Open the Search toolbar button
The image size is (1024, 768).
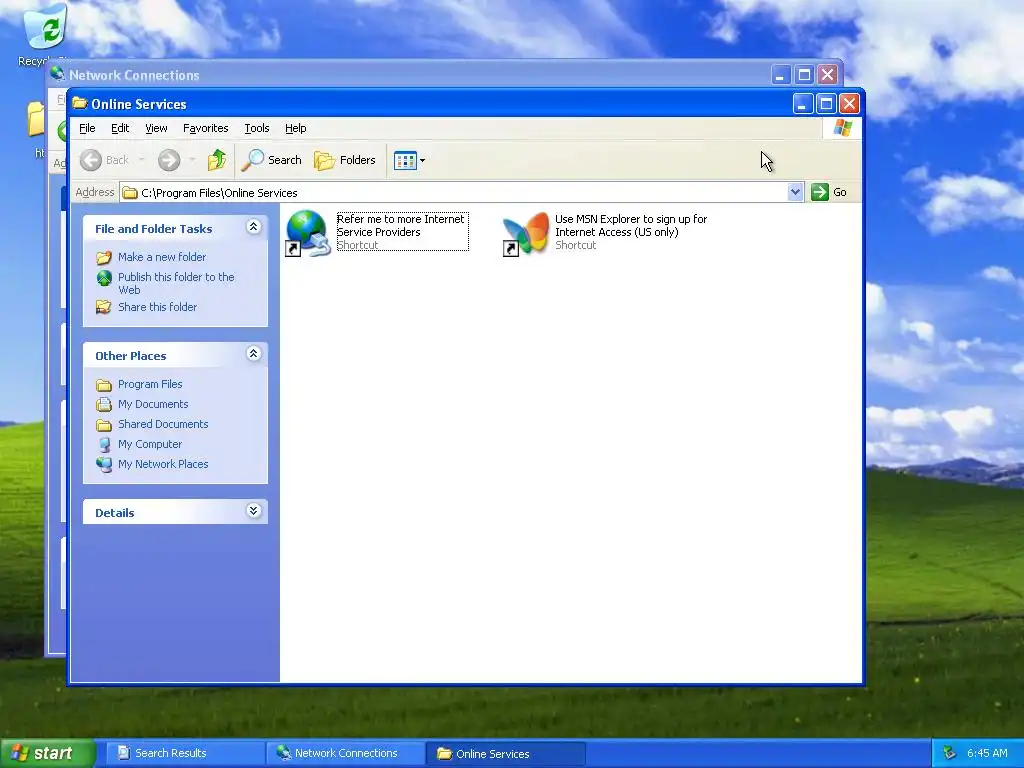pos(272,160)
